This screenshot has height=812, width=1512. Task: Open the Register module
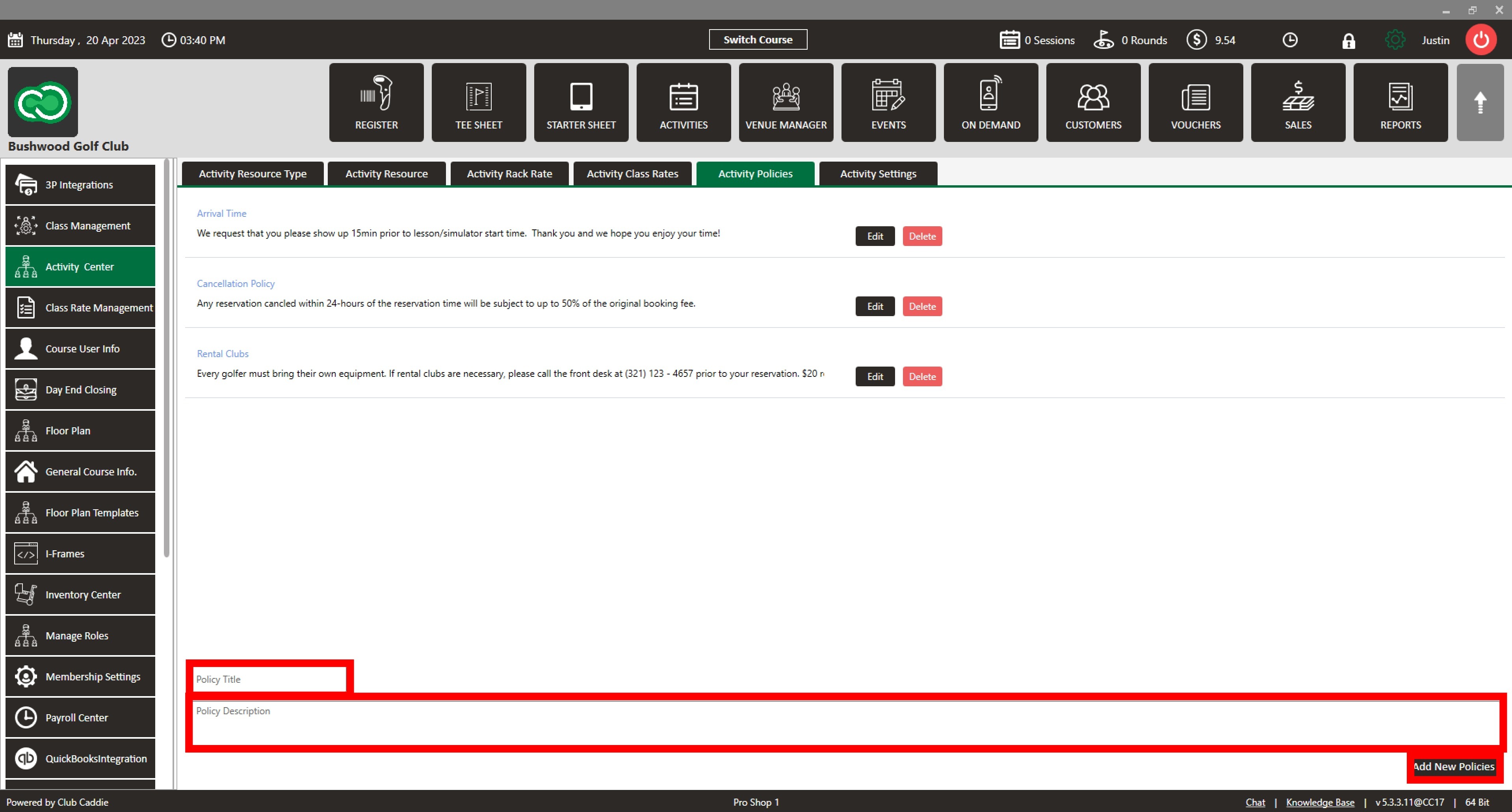[376, 102]
